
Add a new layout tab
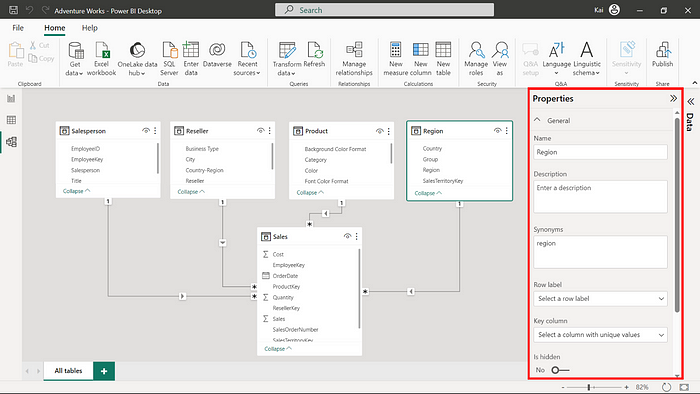coord(104,371)
